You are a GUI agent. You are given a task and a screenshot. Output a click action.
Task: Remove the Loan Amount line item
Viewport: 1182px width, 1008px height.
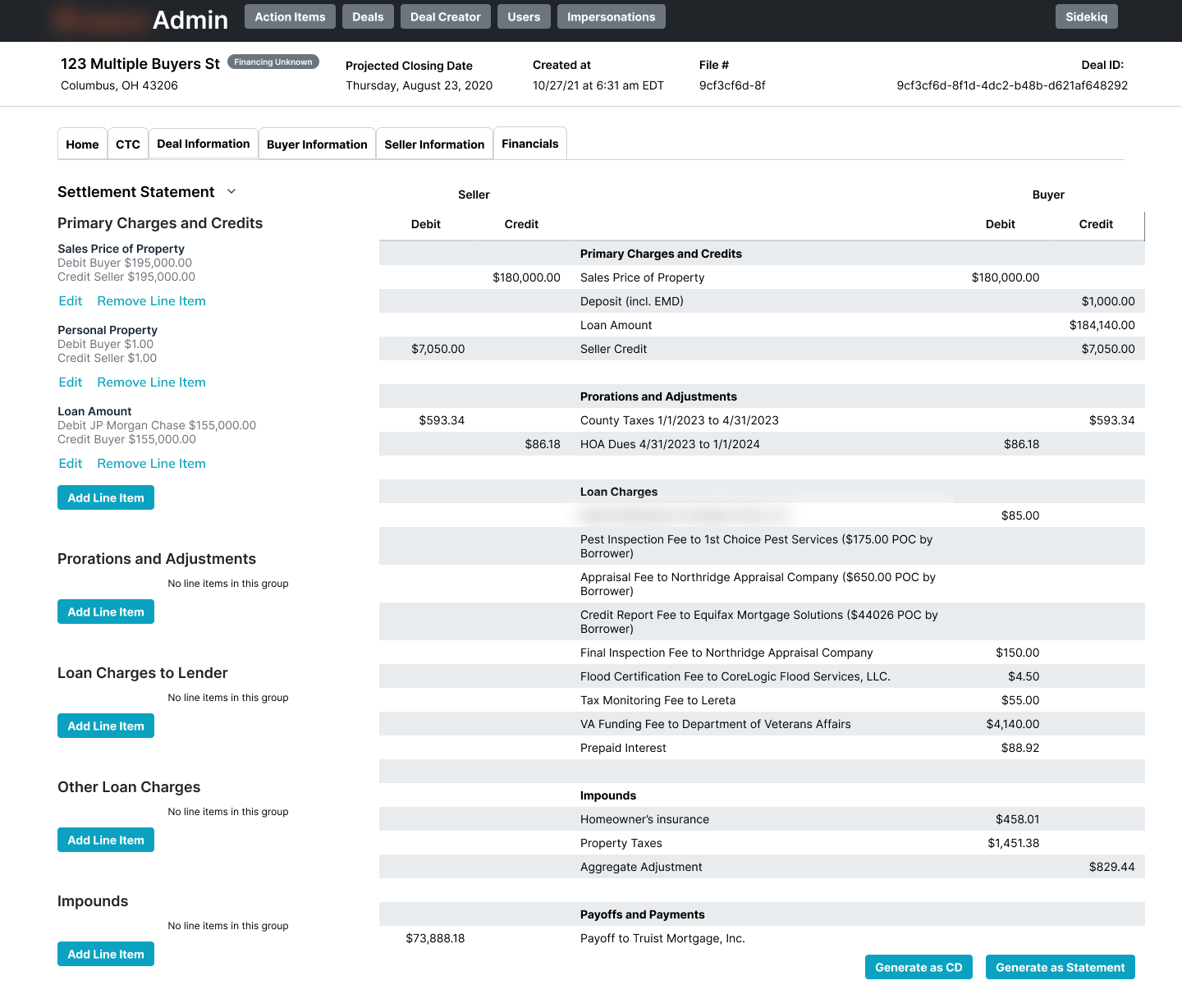151,464
